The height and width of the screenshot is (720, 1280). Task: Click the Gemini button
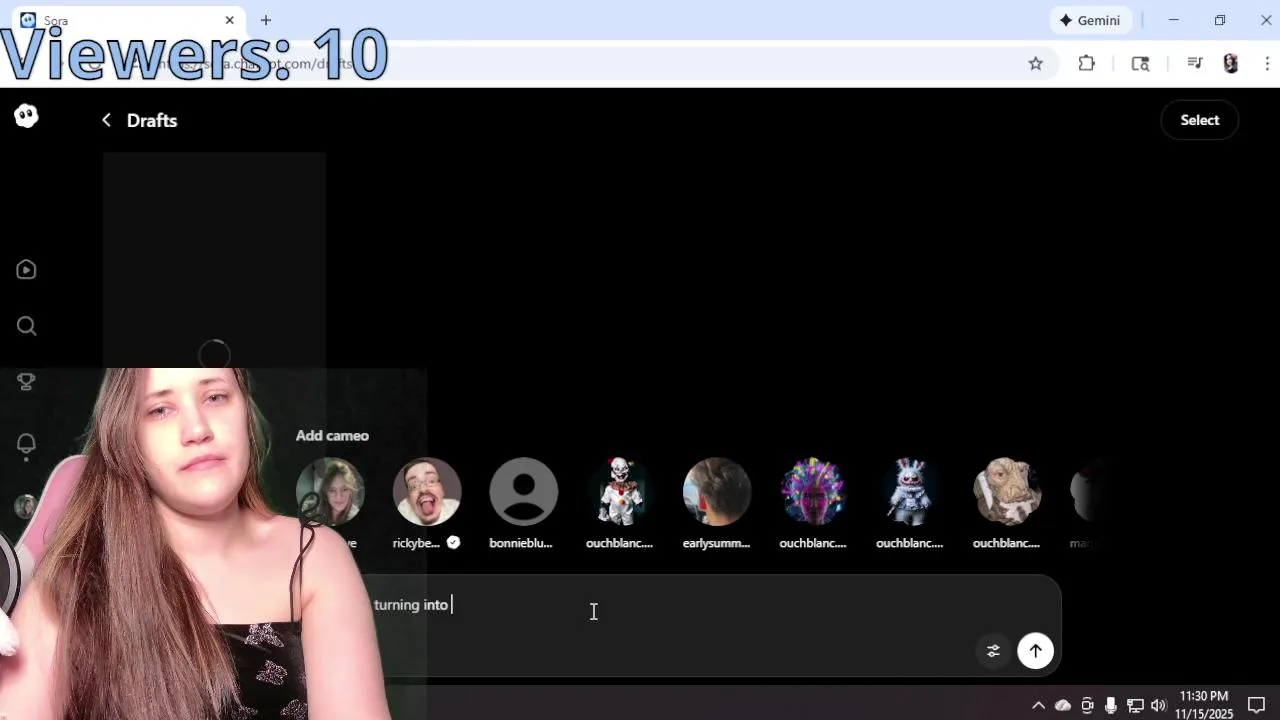click(1090, 20)
